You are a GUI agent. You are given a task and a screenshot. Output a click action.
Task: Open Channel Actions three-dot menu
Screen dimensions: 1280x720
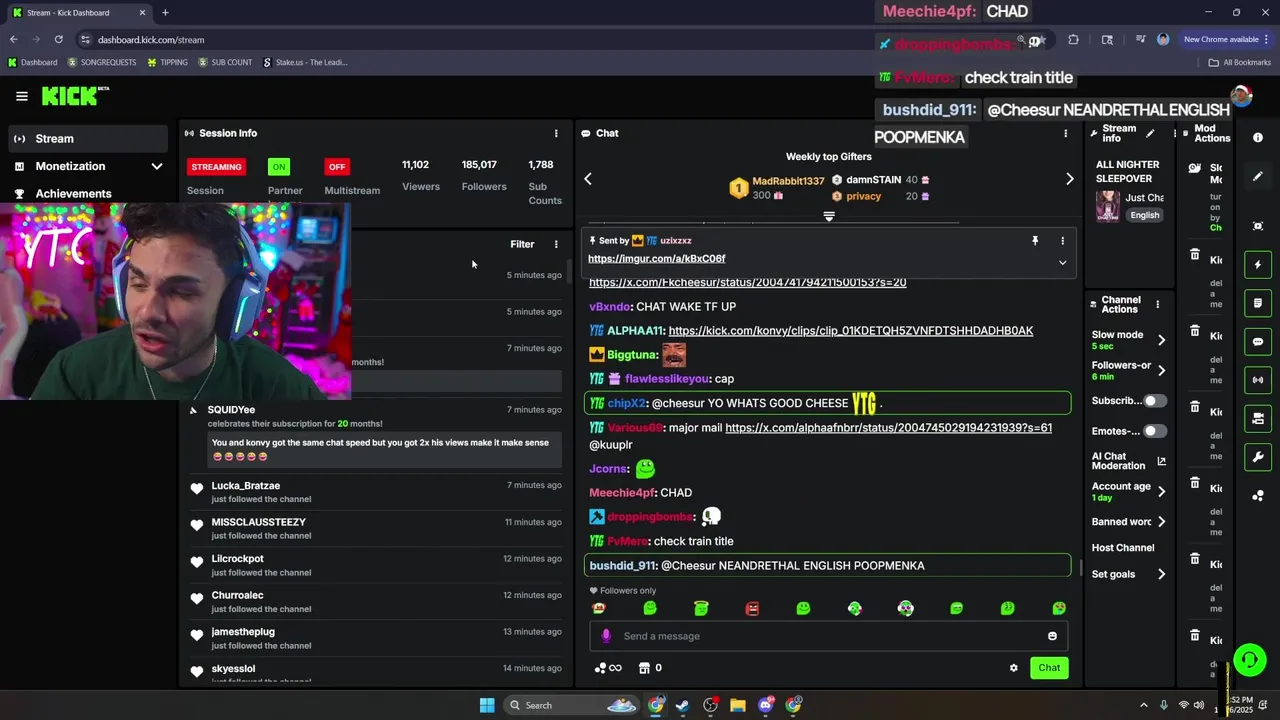pos(1157,304)
